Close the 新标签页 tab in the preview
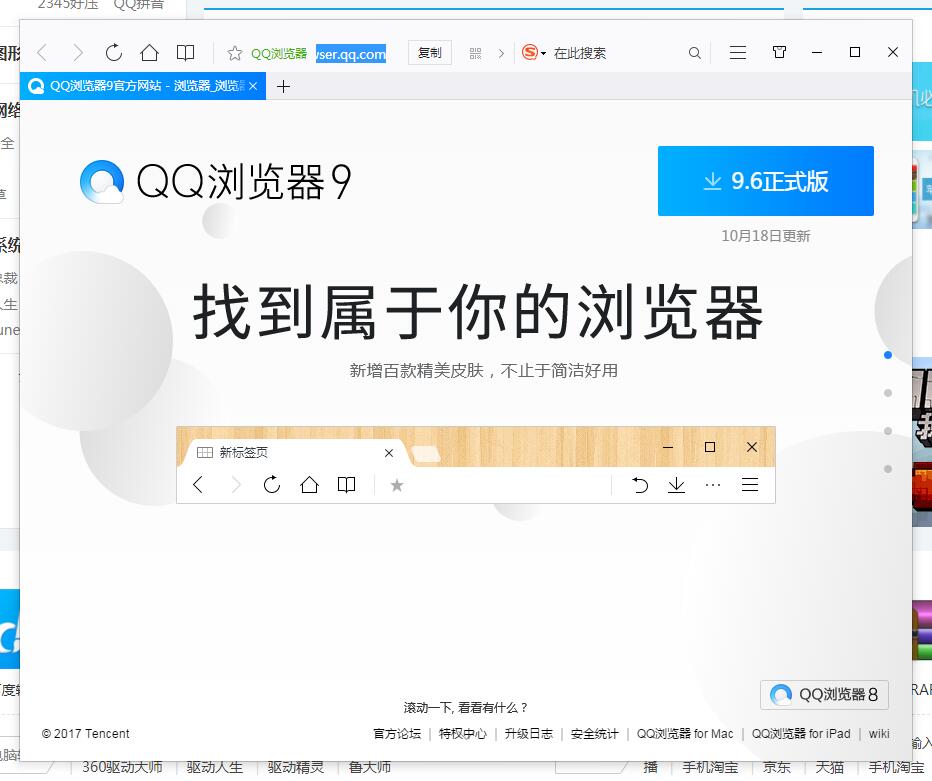Viewport: 932px width, 781px height. click(x=389, y=453)
